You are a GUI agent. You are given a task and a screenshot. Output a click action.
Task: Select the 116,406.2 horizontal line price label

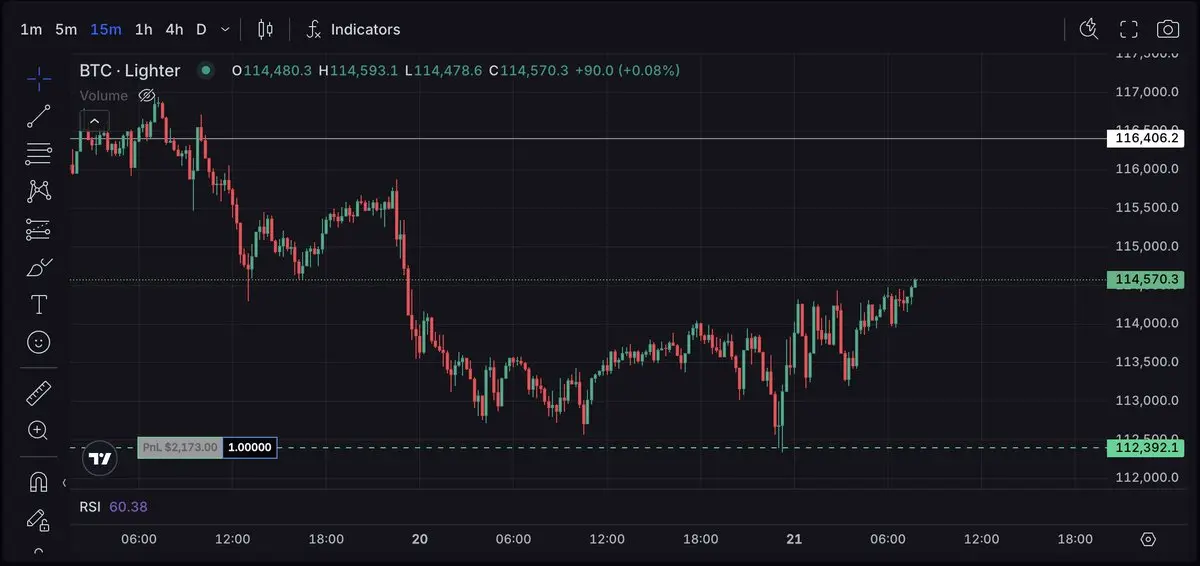pyautogui.click(x=1146, y=138)
